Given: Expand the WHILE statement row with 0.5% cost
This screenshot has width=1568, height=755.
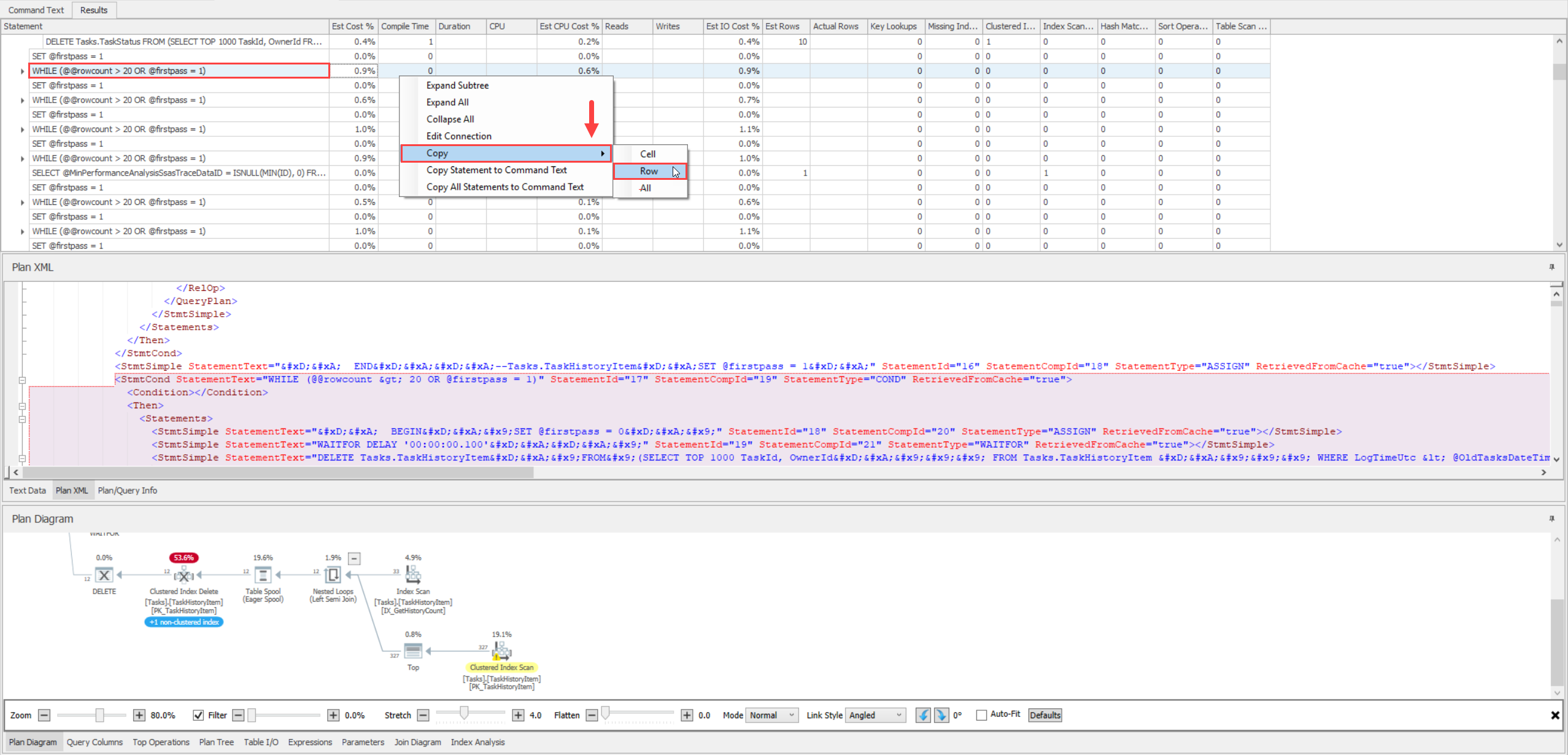Looking at the screenshot, I should (x=22, y=203).
